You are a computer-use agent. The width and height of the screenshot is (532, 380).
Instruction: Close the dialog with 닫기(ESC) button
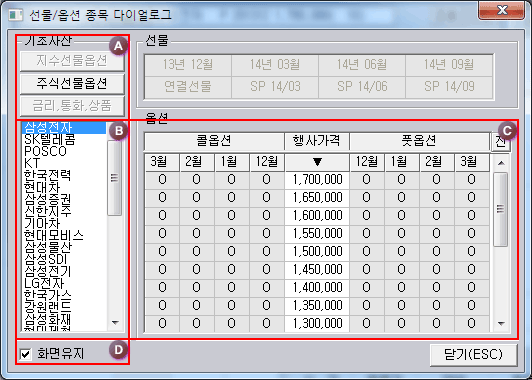coord(473,355)
